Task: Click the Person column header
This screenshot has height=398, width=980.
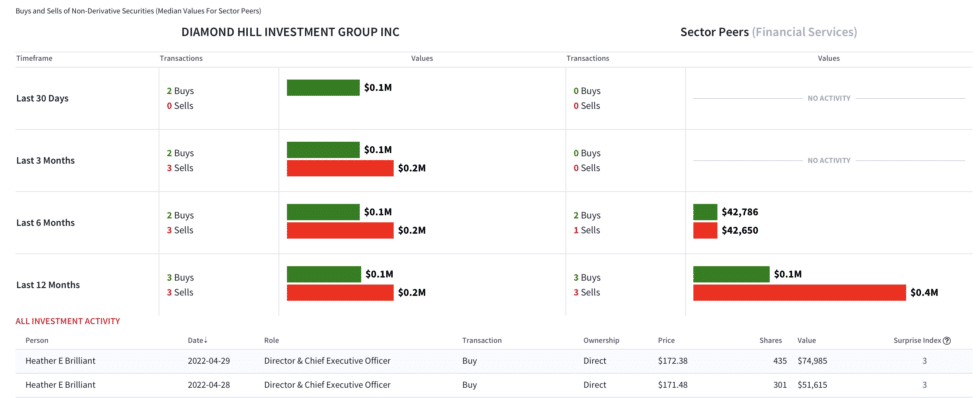Action: click(x=37, y=341)
